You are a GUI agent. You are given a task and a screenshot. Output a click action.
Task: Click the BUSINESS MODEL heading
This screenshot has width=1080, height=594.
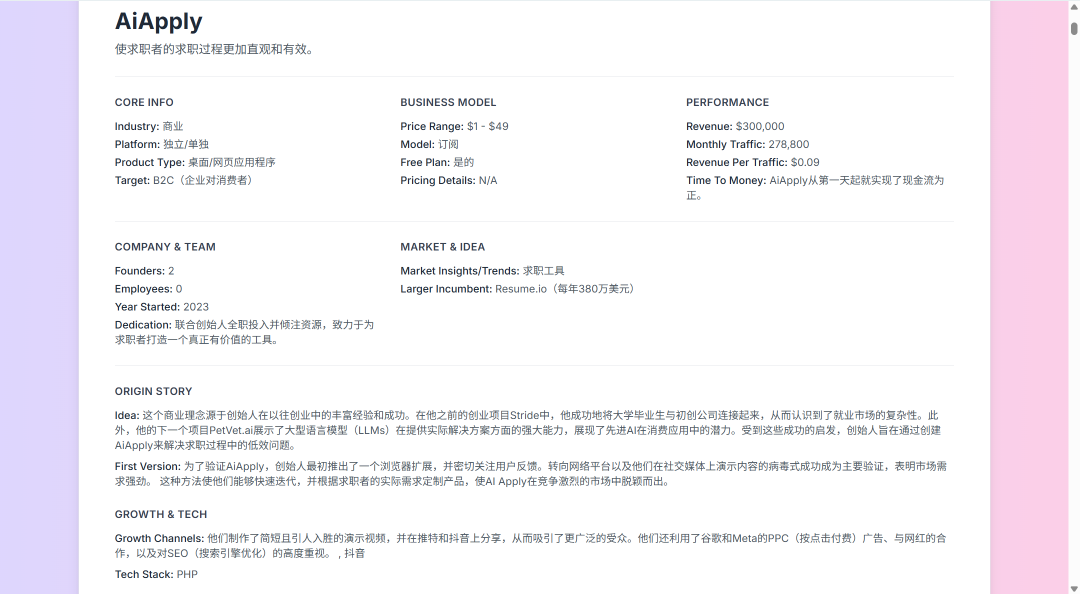point(448,102)
